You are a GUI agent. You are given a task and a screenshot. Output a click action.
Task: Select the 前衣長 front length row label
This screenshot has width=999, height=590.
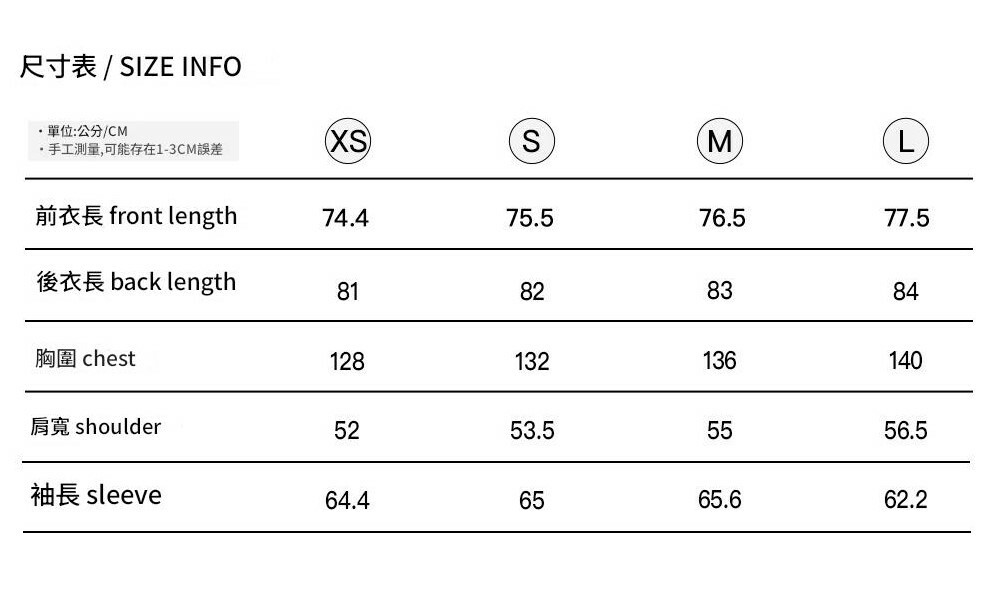(136, 216)
